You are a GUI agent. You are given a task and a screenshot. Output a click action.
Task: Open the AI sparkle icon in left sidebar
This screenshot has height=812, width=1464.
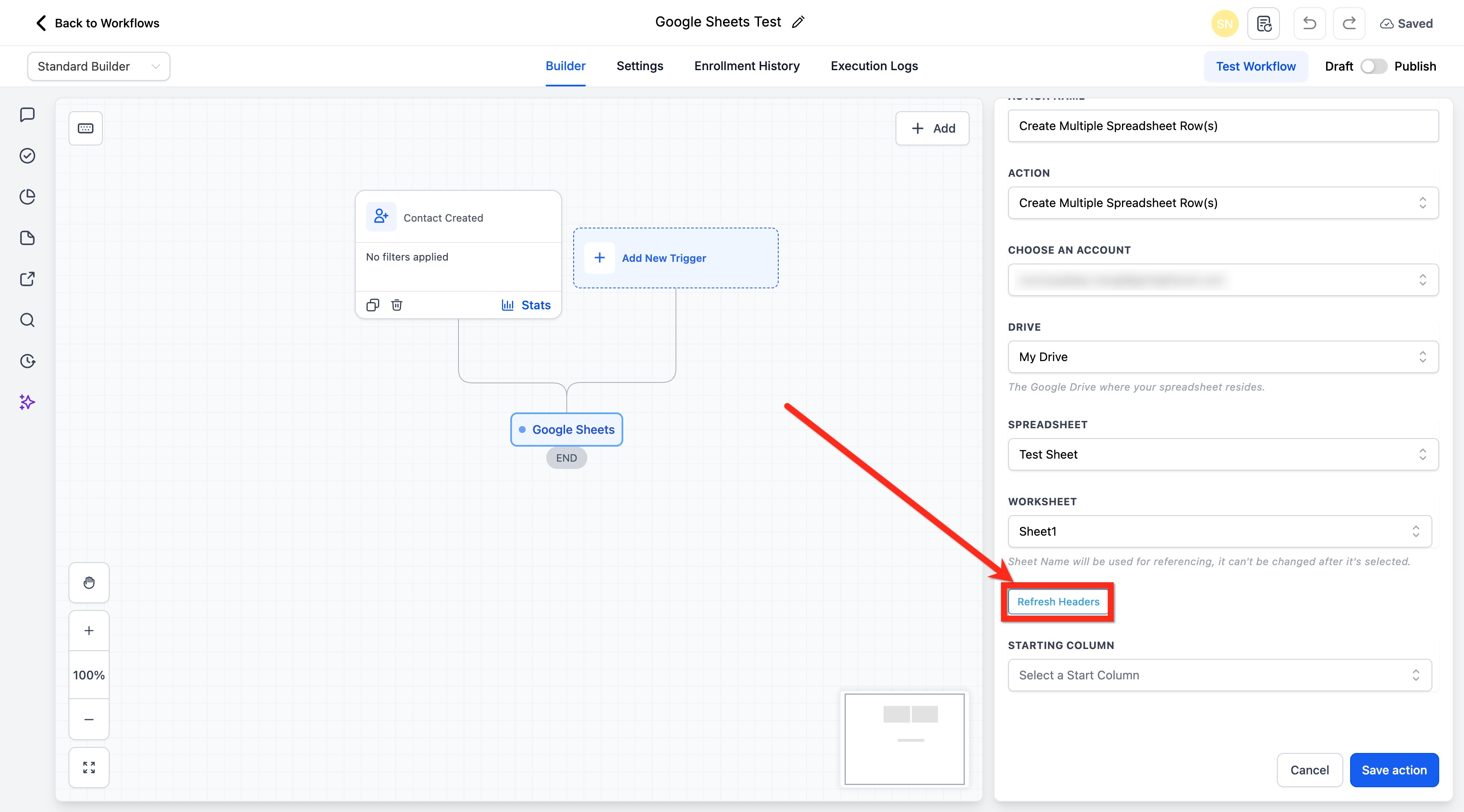tap(27, 402)
